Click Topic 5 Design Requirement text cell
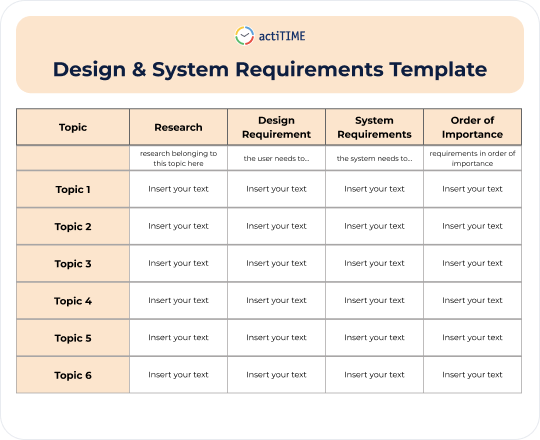This screenshot has height=440, width=540. coord(277,338)
